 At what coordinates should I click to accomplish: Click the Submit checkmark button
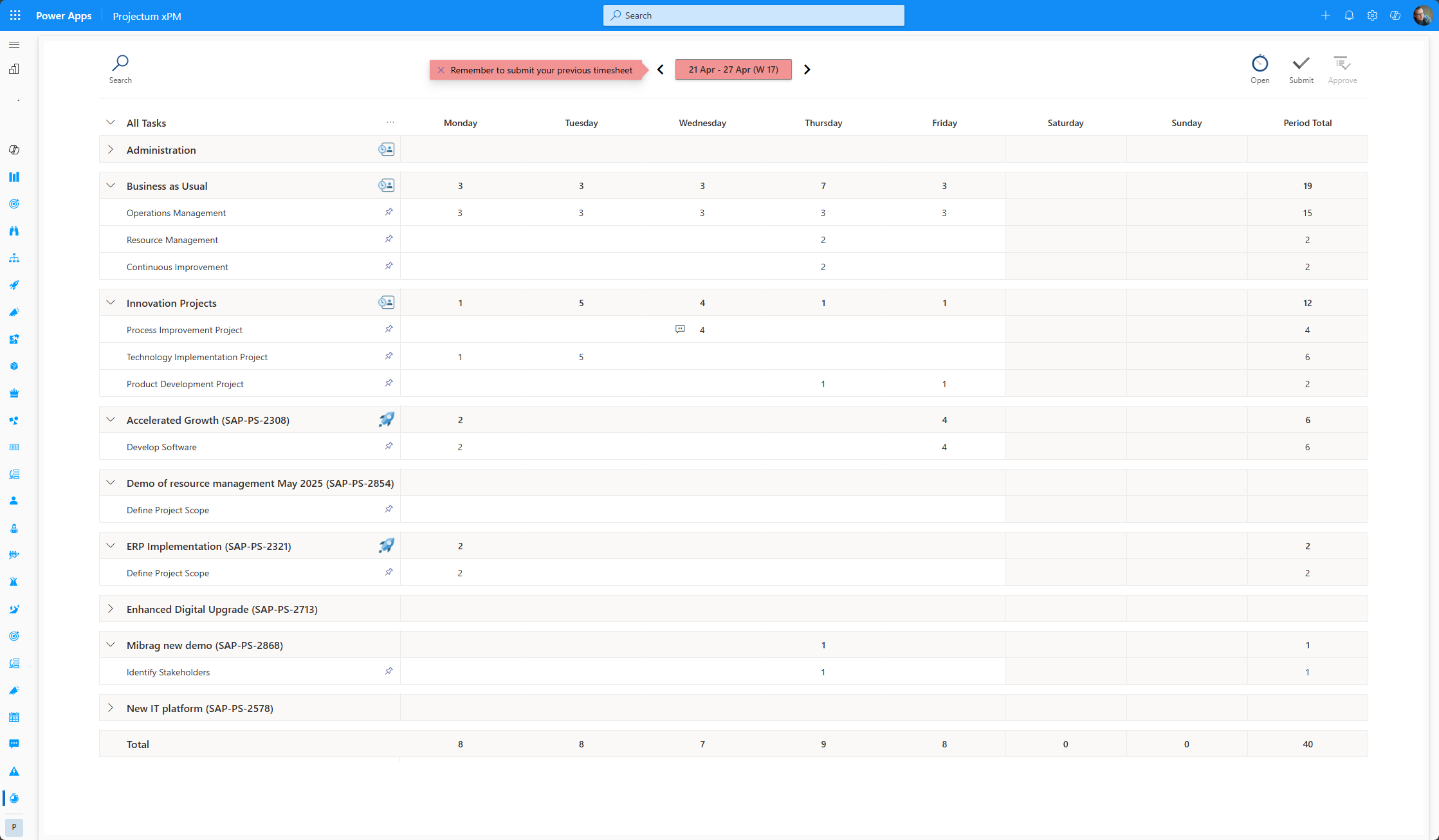coord(1301,64)
